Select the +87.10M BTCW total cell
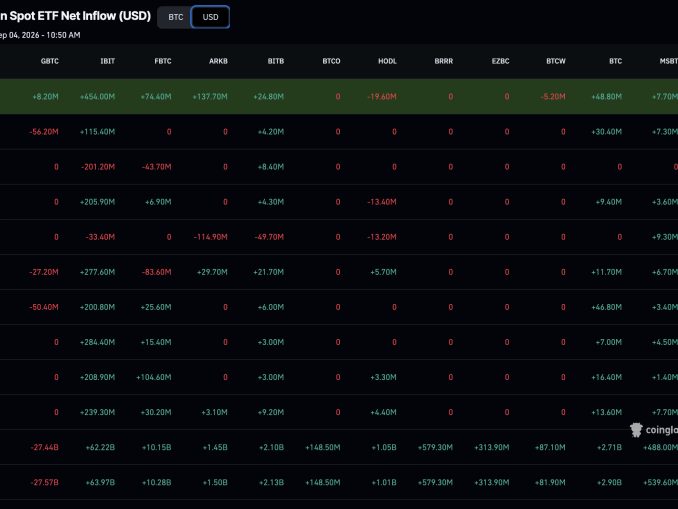Viewport: 678px width, 509px height. tap(550, 447)
